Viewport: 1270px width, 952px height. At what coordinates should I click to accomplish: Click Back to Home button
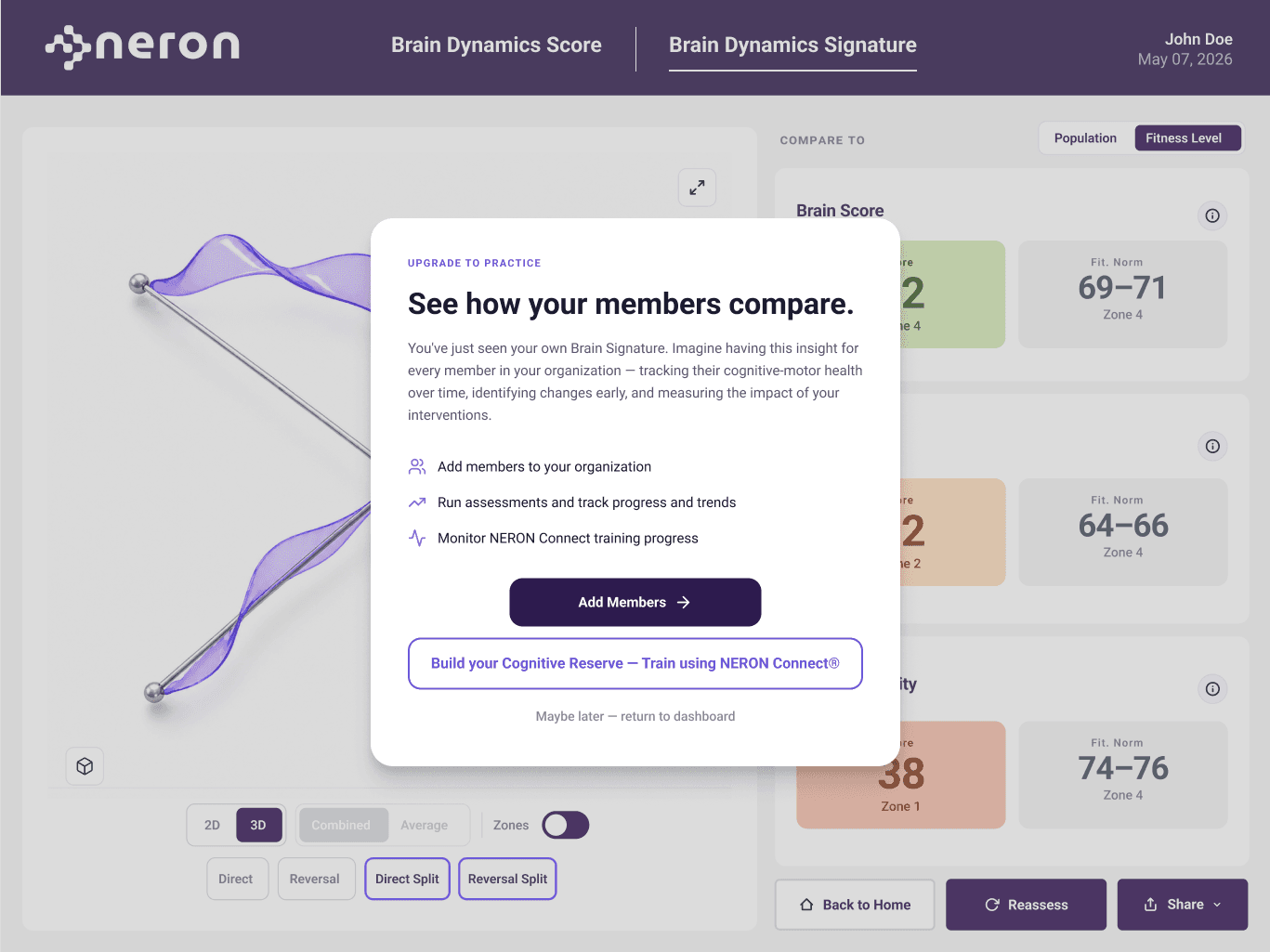coord(855,905)
